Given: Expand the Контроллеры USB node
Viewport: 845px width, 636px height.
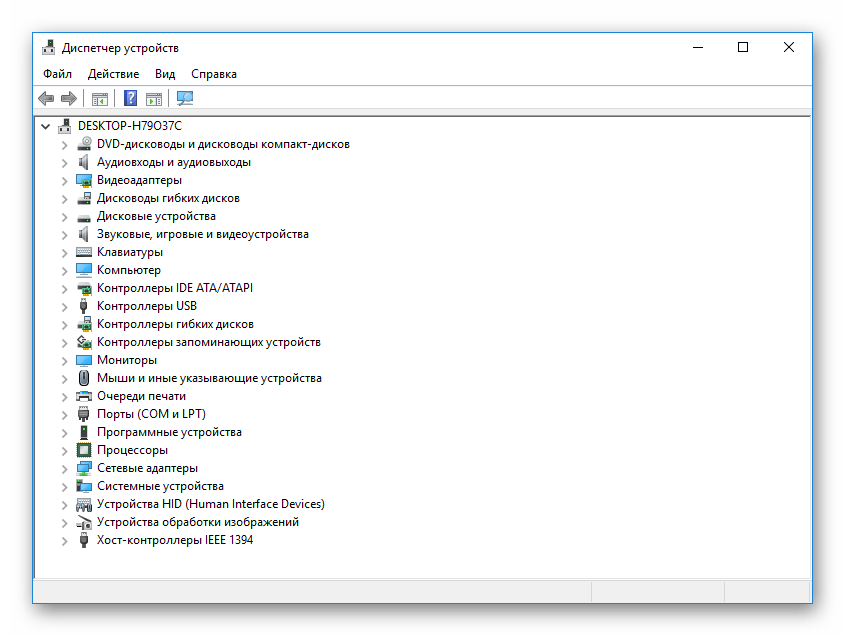Looking at the screenshot, I should [65, 306].
